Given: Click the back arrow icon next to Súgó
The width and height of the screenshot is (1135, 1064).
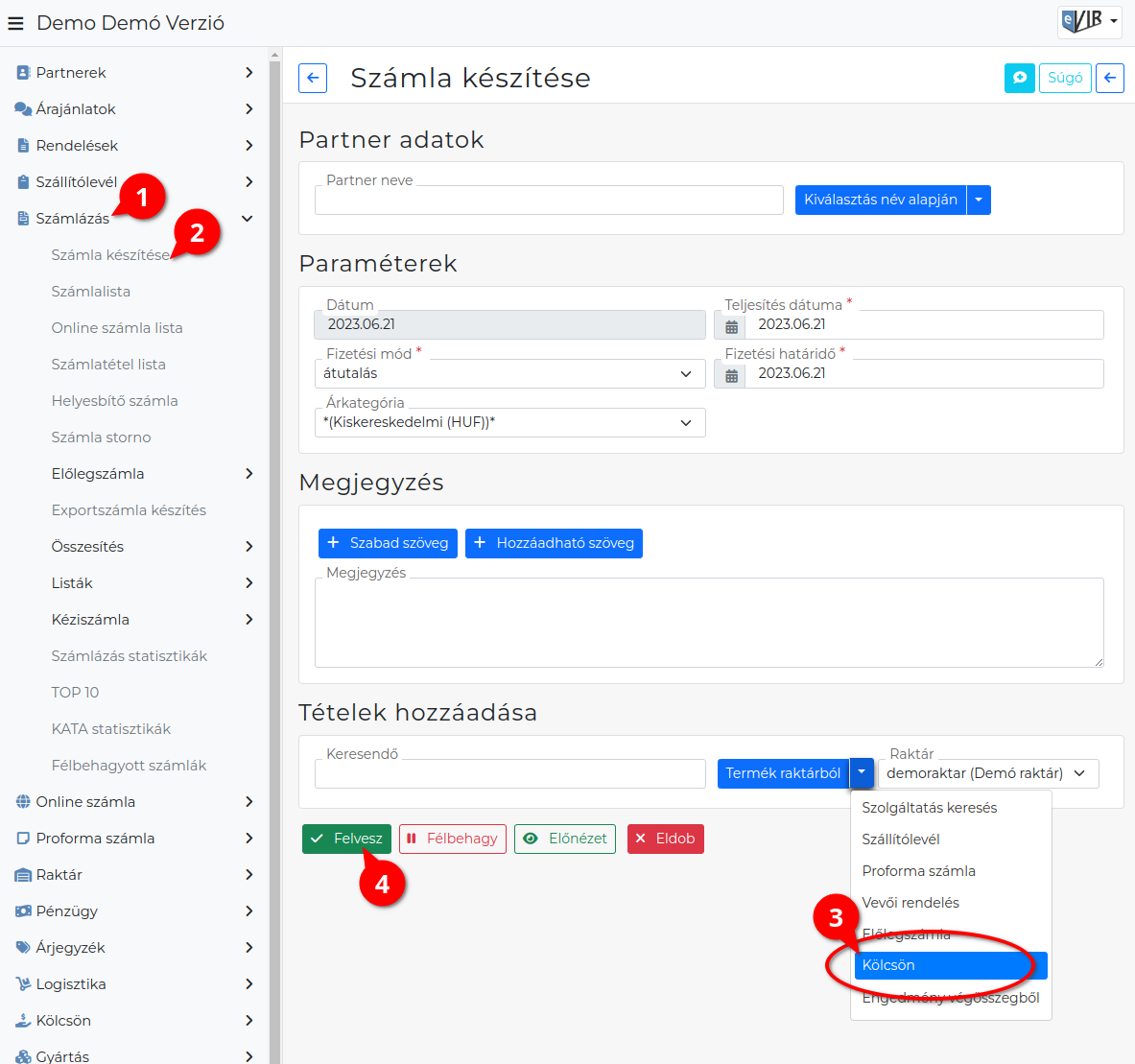Looking at the screenshot, I should (1110, 78).
